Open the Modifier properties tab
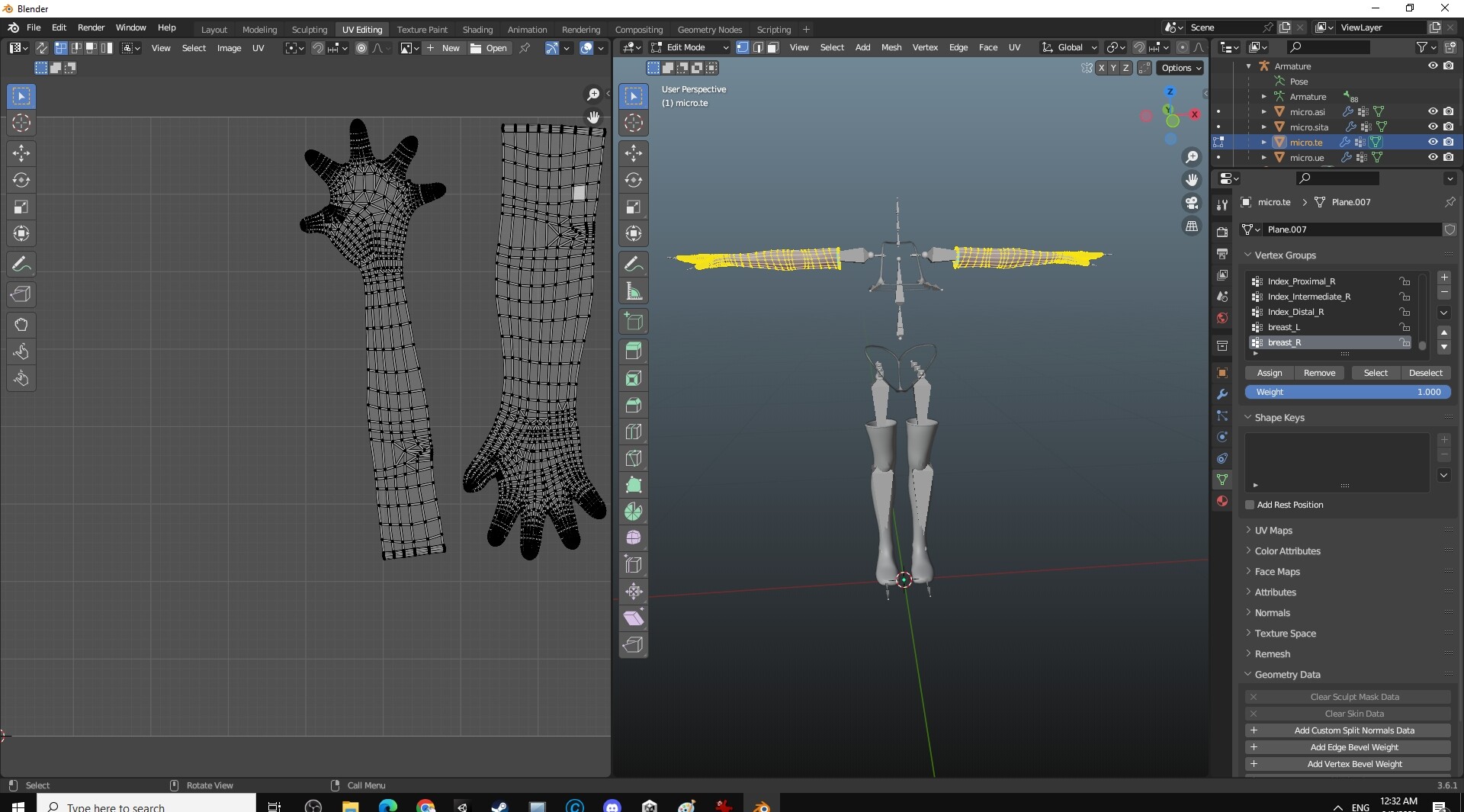The width and height of the screenshot is (1464, 812). 1222,394
